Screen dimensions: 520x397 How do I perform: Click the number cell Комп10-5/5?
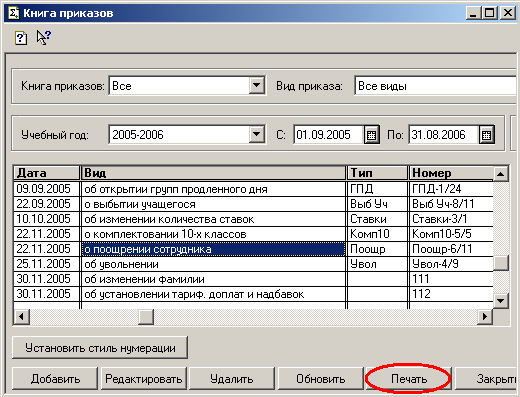coord(451,234)
